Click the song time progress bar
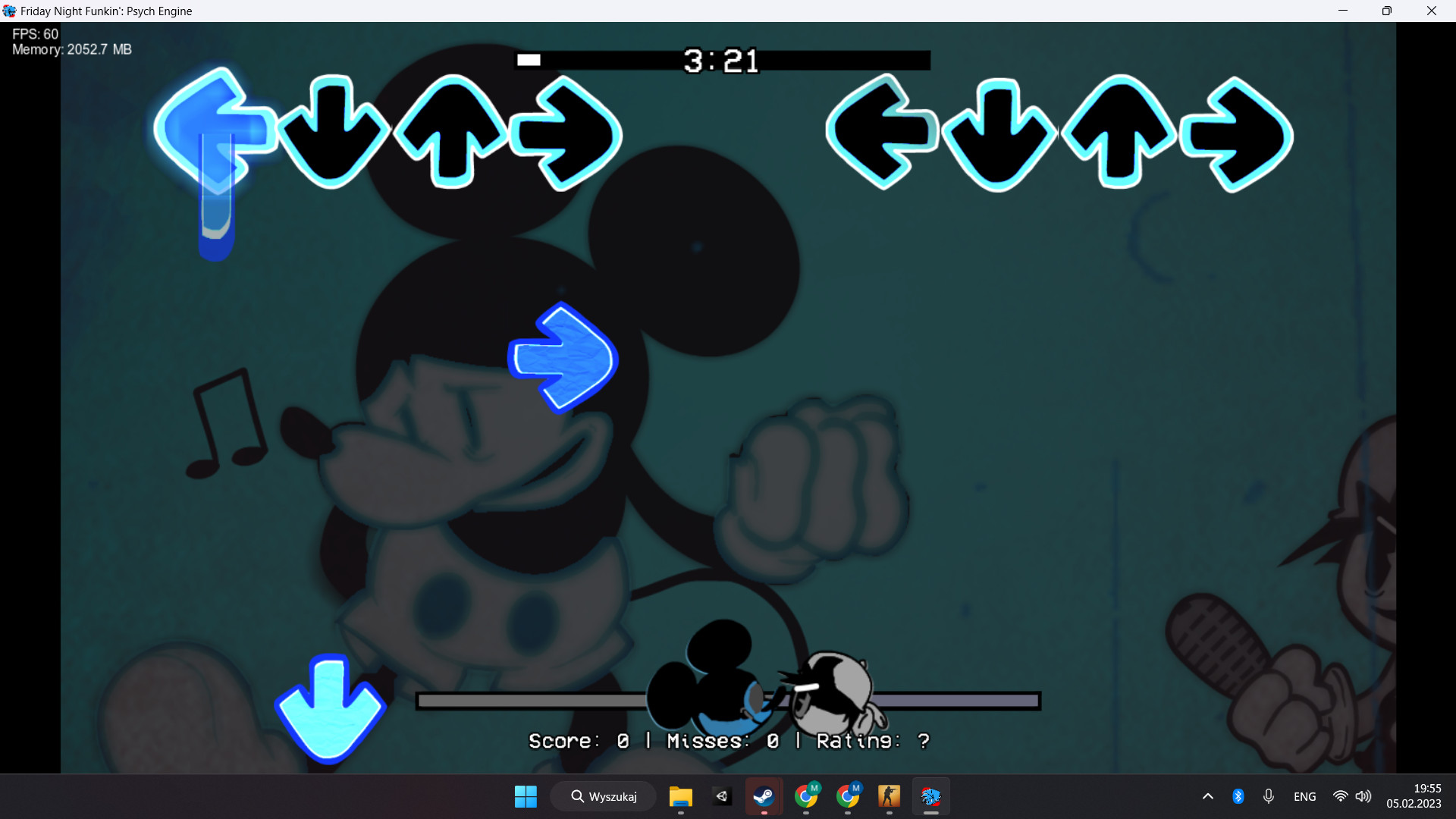This screenshot has height=819, width=1456. [723, 61]
